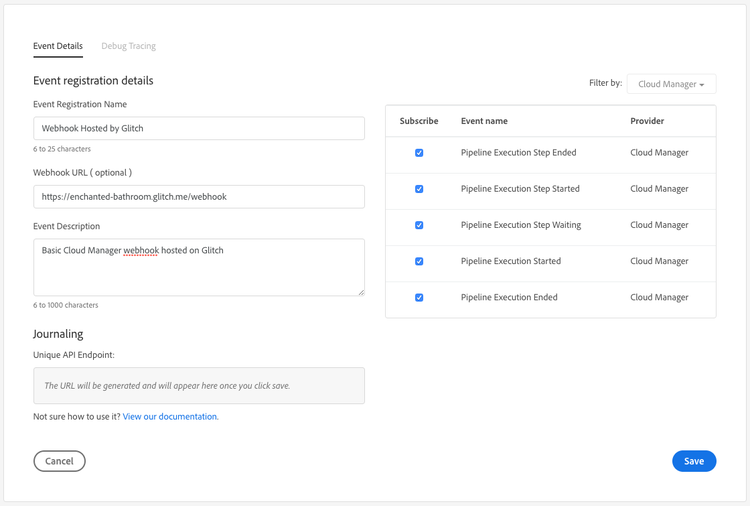Click the Provider column header

click(x=647, y=121)
